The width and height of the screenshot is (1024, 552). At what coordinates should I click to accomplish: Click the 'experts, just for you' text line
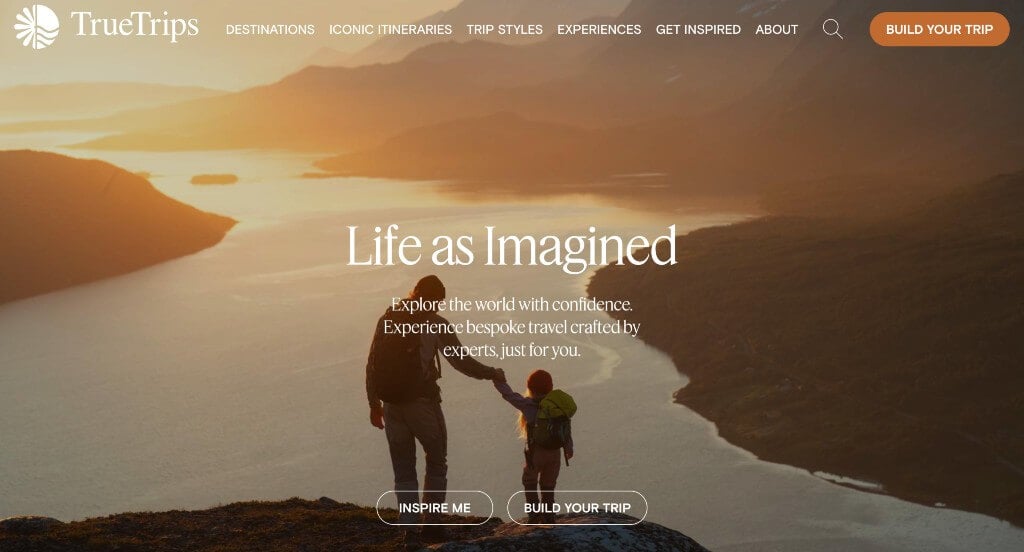point(511,350)
